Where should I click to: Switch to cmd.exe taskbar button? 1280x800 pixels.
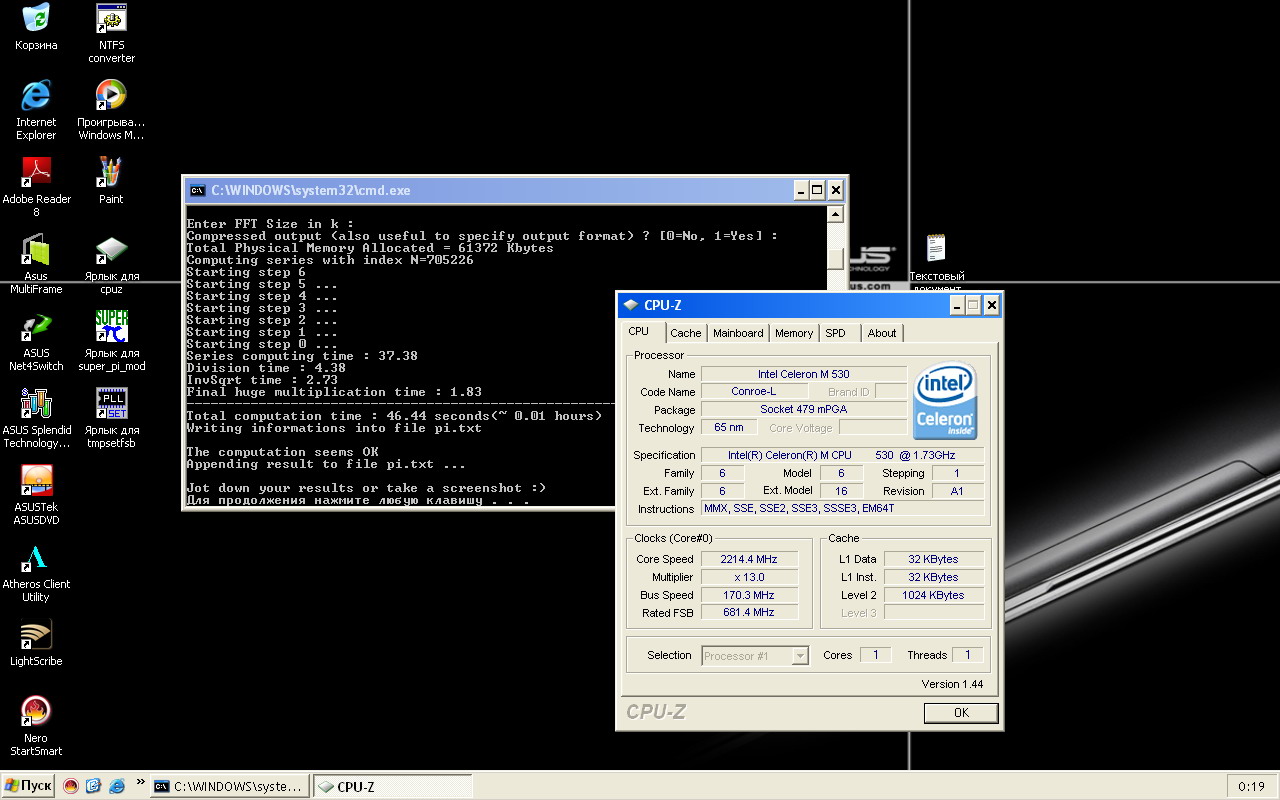pyautogui.click(x=230, y=787)
